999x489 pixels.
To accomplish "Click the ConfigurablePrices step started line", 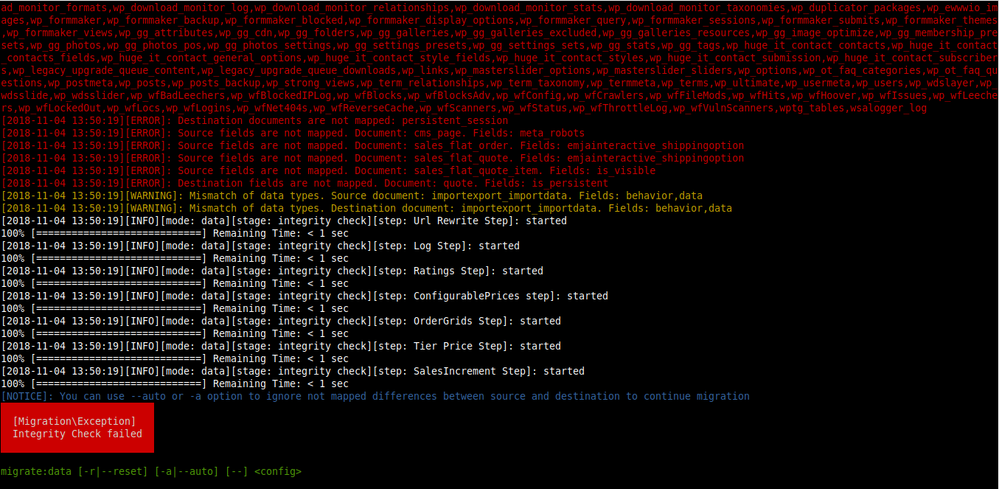I will click(x=305, y=295).
